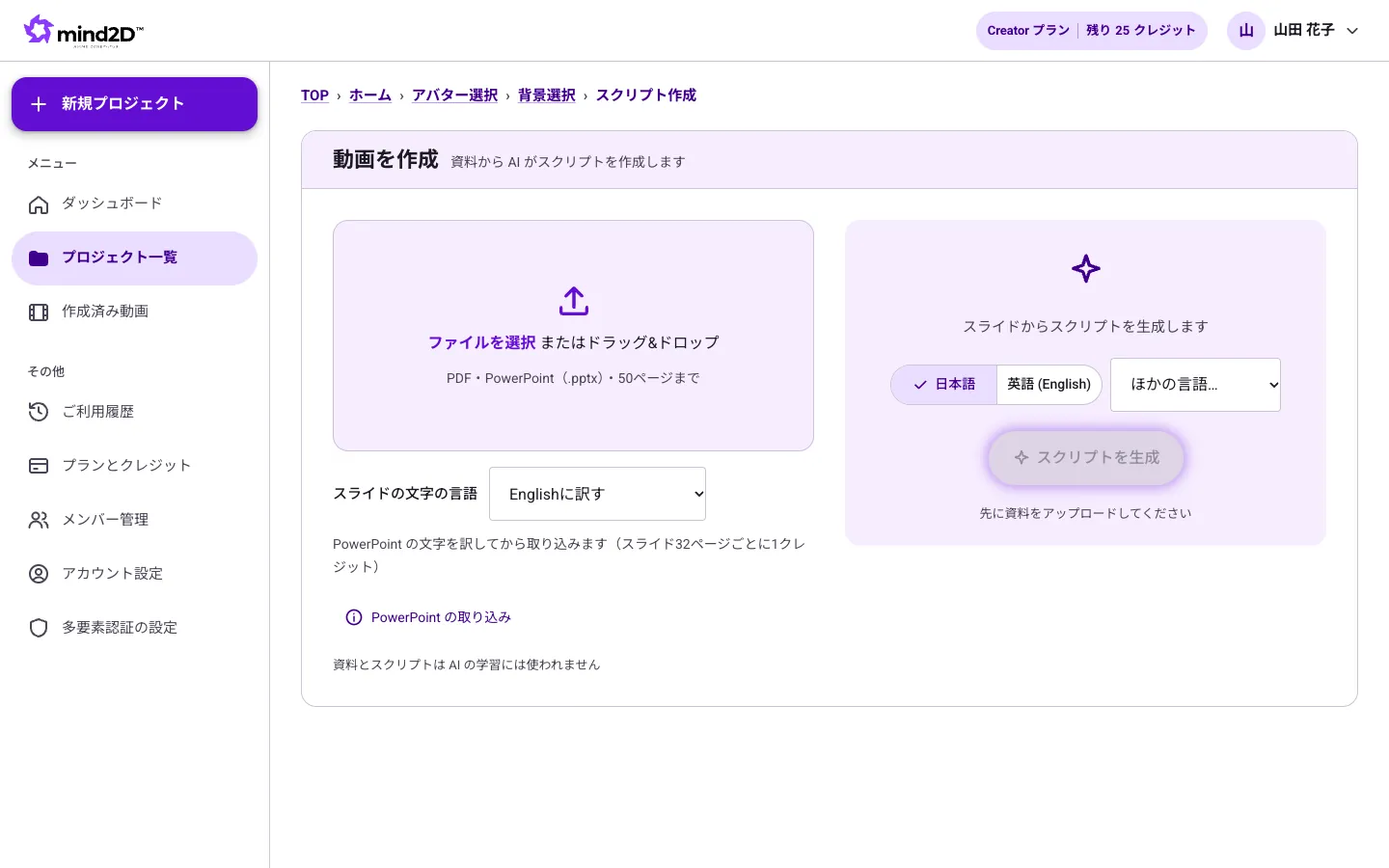Click the shield icon beside 多要素認証の設定
1389x868 pixels.
point(39,629)
